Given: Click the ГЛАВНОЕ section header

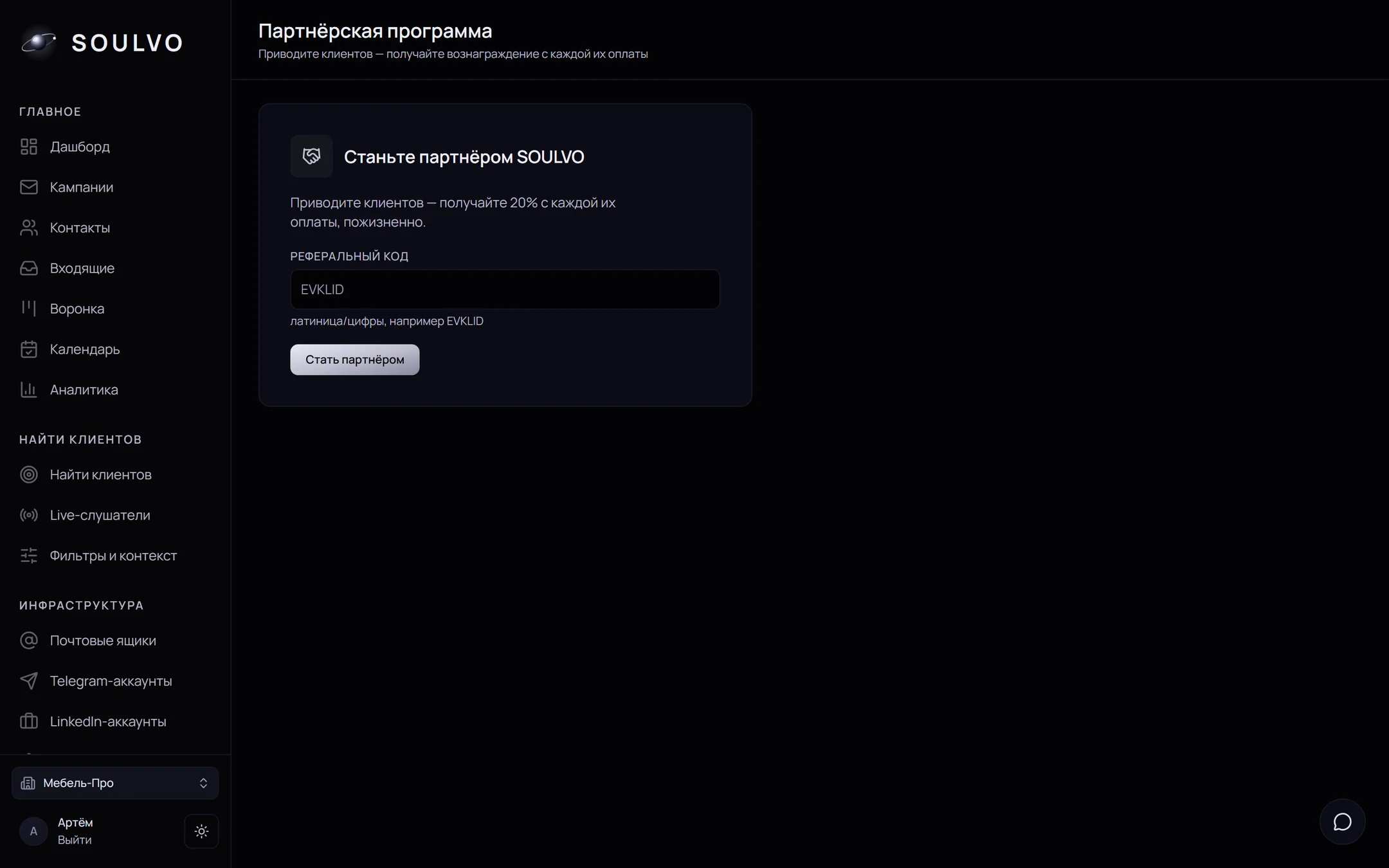Looking at the screenshot, I should click(x=50, y=112).
